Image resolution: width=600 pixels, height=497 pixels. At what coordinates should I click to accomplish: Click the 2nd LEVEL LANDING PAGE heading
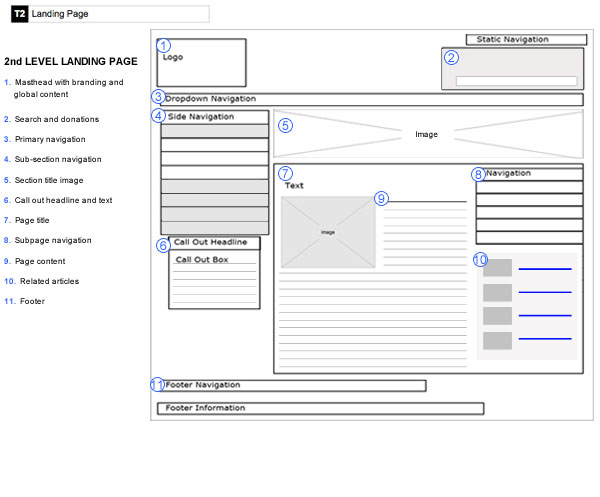[x=71, y=61]
